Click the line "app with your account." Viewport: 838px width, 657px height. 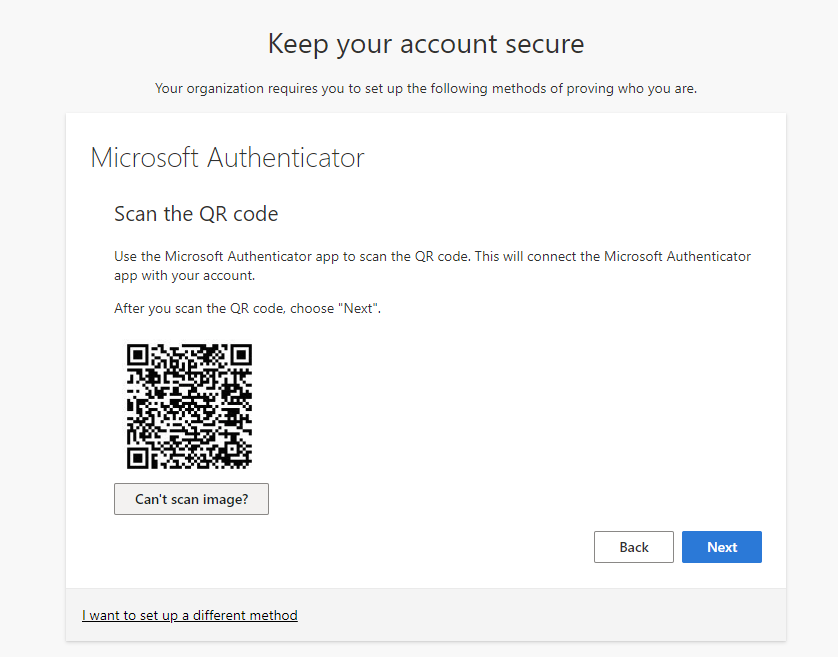[x=184, y=276]
